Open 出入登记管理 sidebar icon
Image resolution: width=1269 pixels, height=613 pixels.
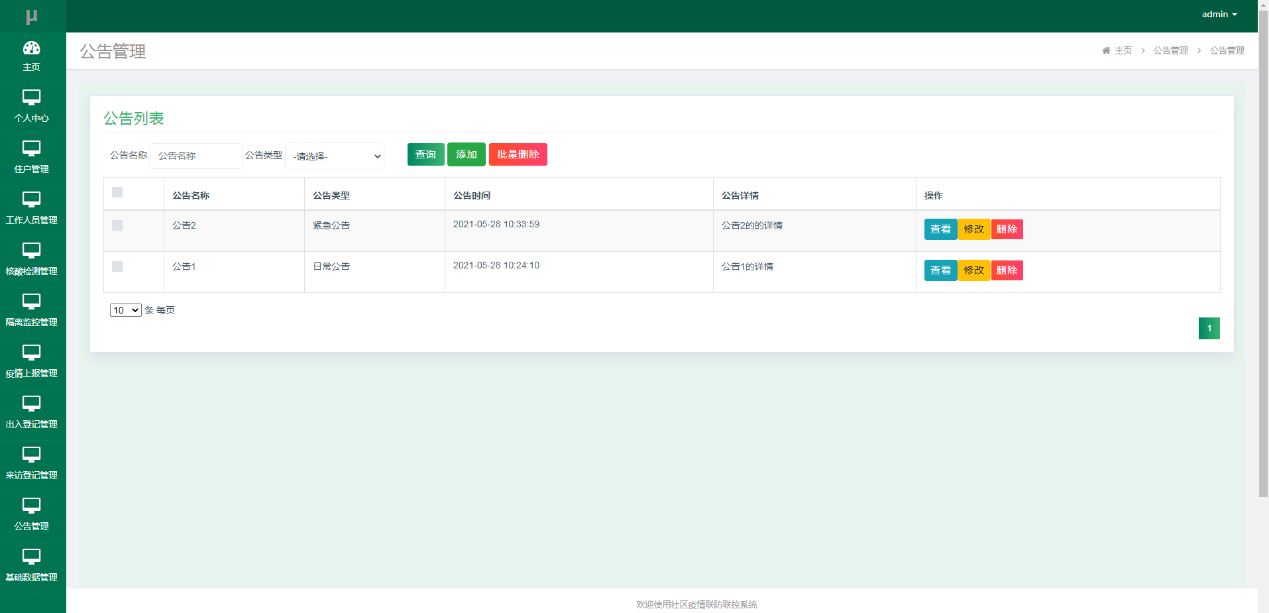pyautogui.click(x=32, y=403)
